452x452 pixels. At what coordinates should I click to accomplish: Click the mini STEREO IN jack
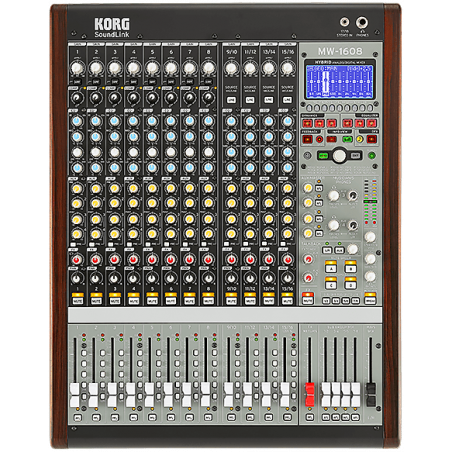[345, 22]
